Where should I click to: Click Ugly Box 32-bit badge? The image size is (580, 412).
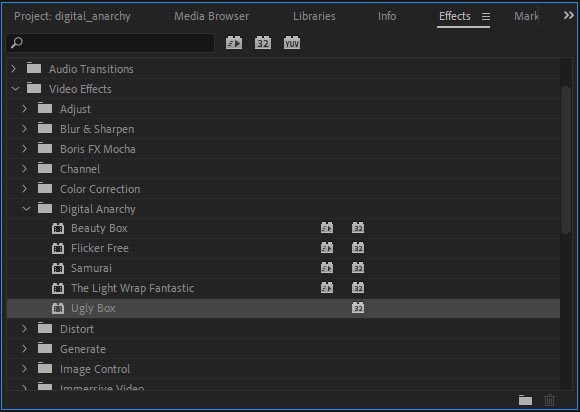[358, 307]
